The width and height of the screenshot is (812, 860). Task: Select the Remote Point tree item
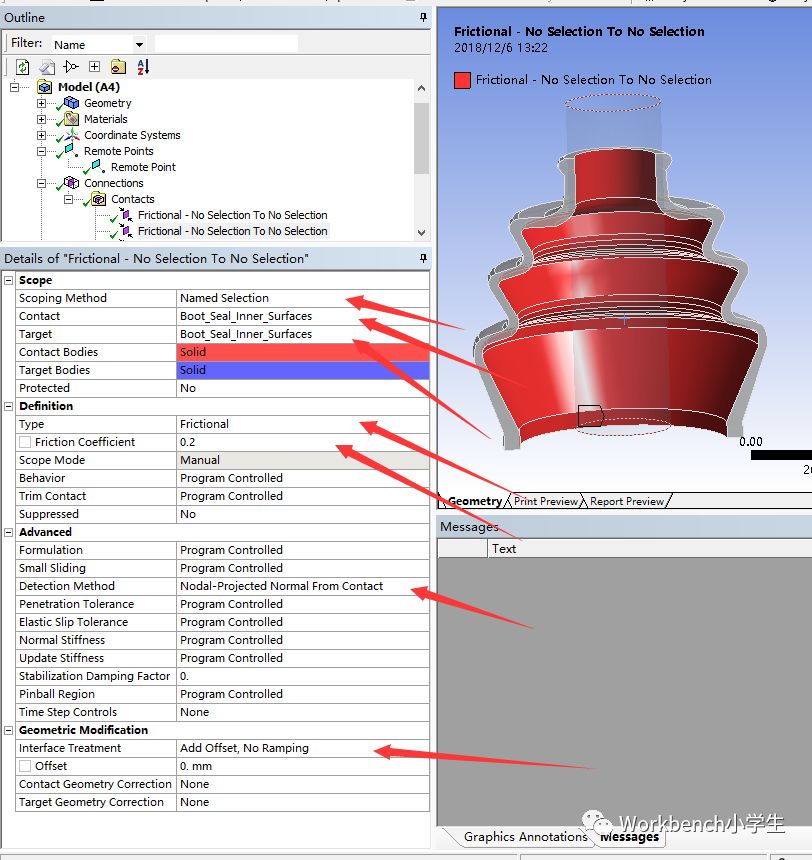pos(143,167)
